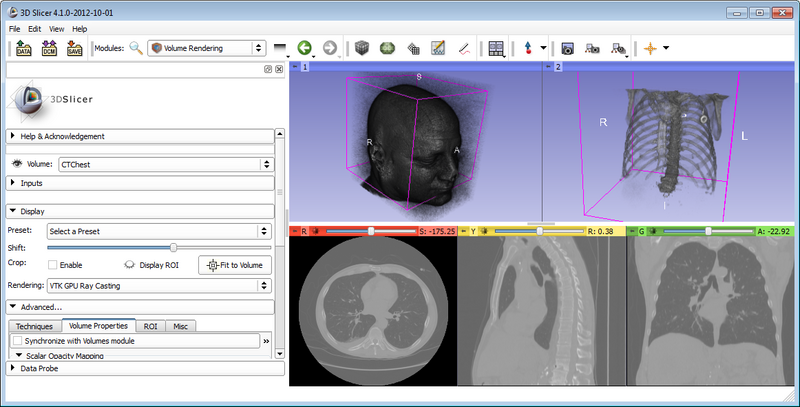Select the Volume Properties tab

[x=98, y=325]
